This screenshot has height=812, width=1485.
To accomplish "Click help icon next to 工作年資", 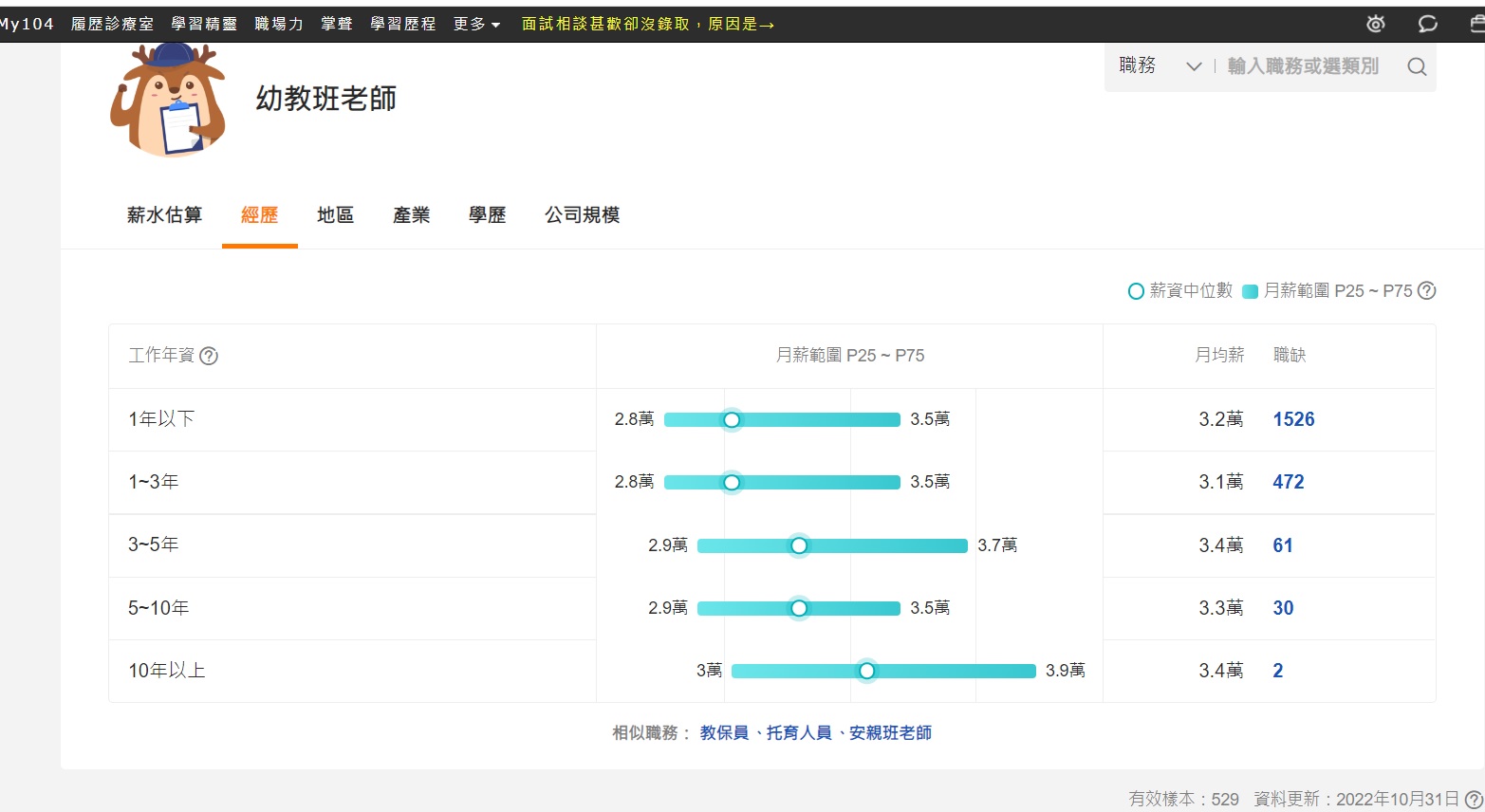I will pyautogui.click(x=209, y=356).
